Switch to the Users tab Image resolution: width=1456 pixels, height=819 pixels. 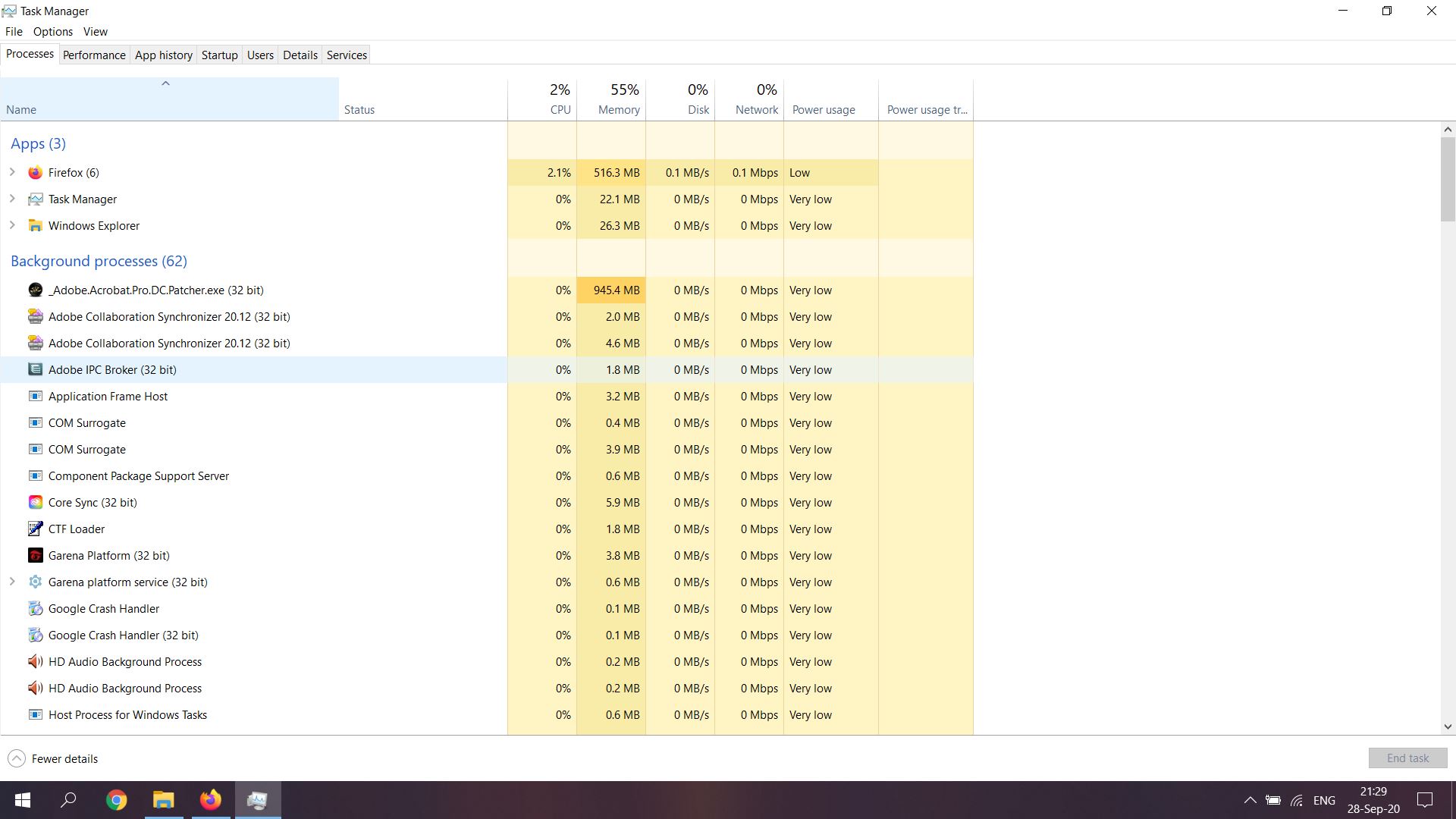260,55
